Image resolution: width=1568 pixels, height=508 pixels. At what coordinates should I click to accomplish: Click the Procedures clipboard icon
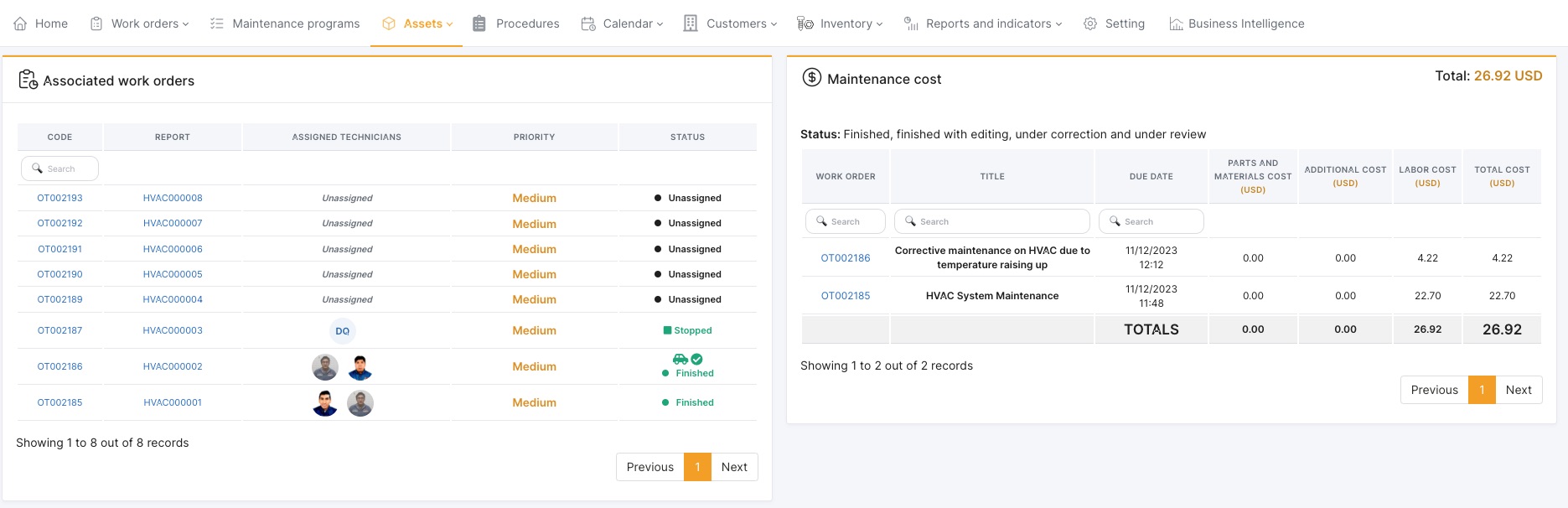coord(479,23)
